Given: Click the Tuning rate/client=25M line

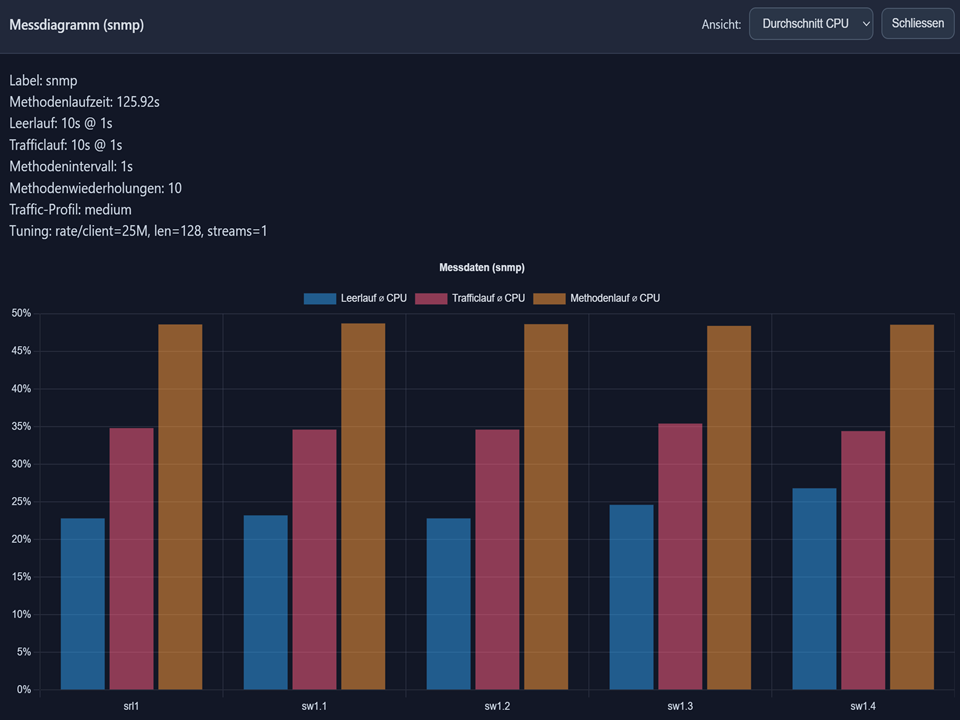Looking at the screenshot, I should 138,231.
